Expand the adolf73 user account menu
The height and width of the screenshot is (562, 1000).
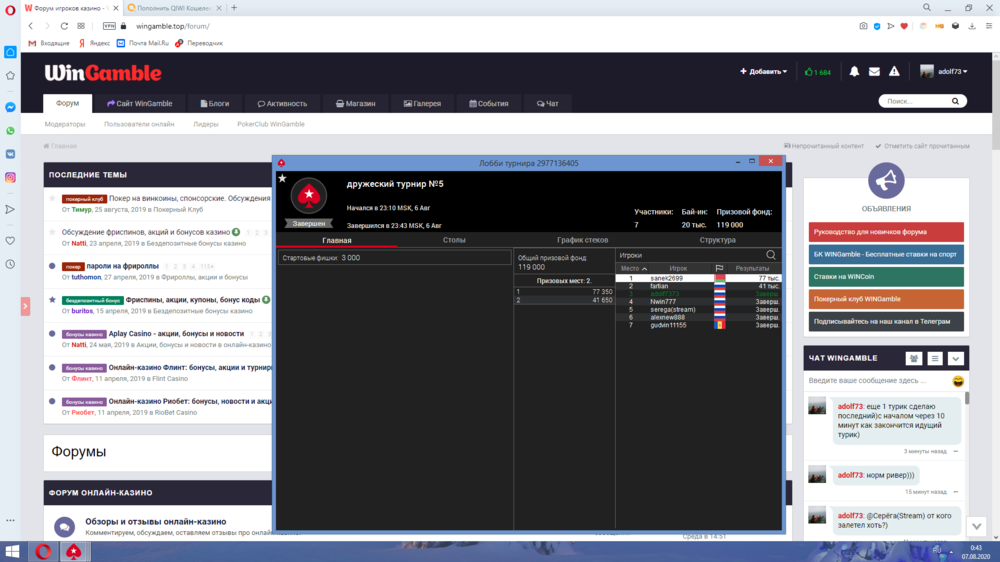(944, 72)
